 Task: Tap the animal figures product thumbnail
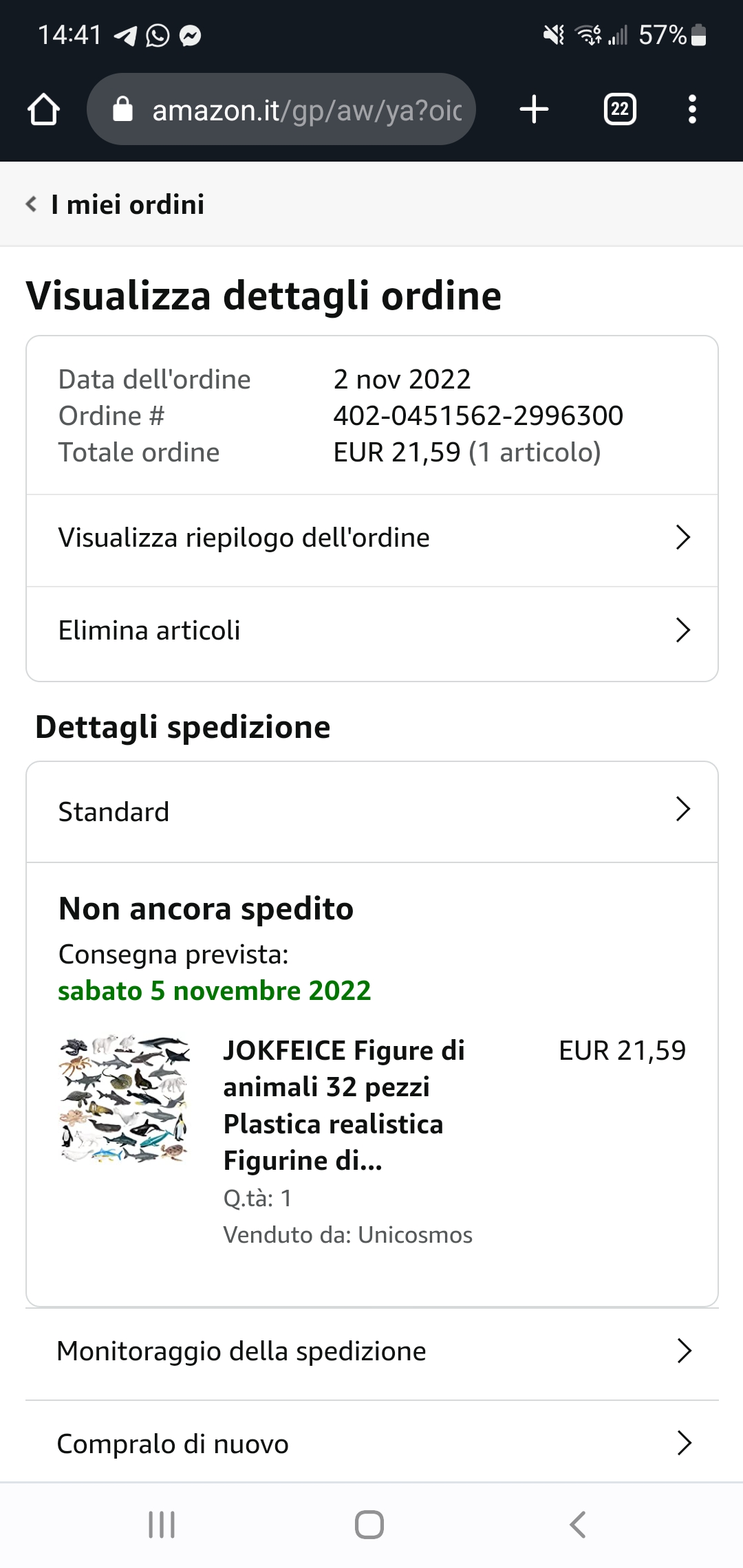pyautogui.click(x=125, y=1099)
